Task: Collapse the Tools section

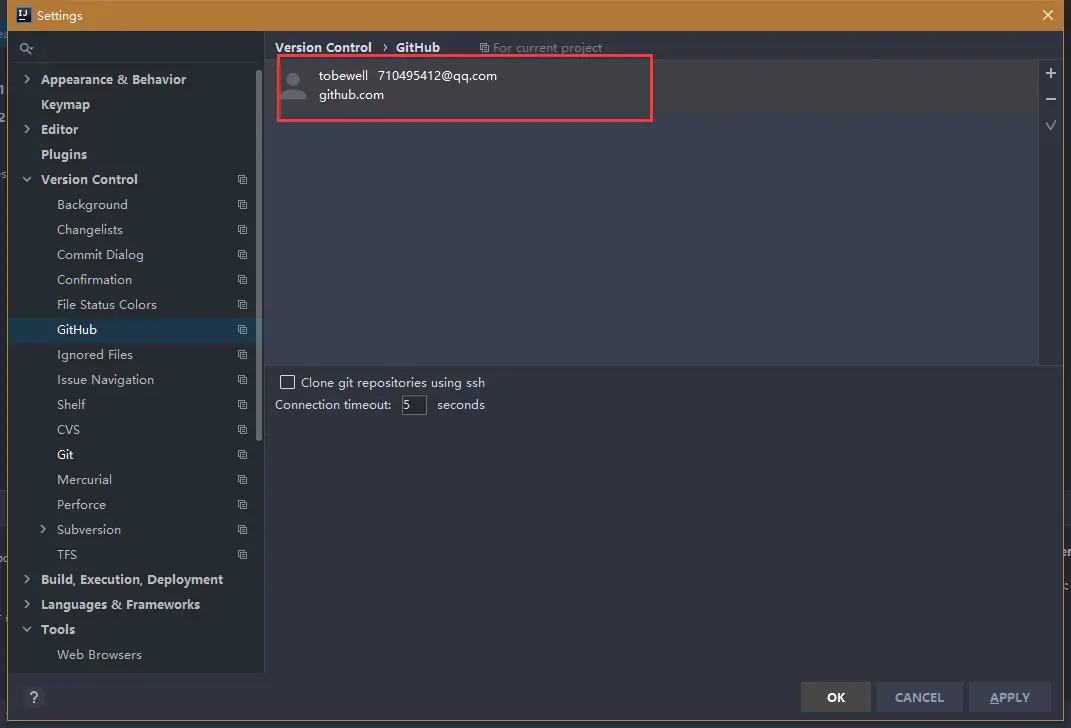Action: [27, 630]
